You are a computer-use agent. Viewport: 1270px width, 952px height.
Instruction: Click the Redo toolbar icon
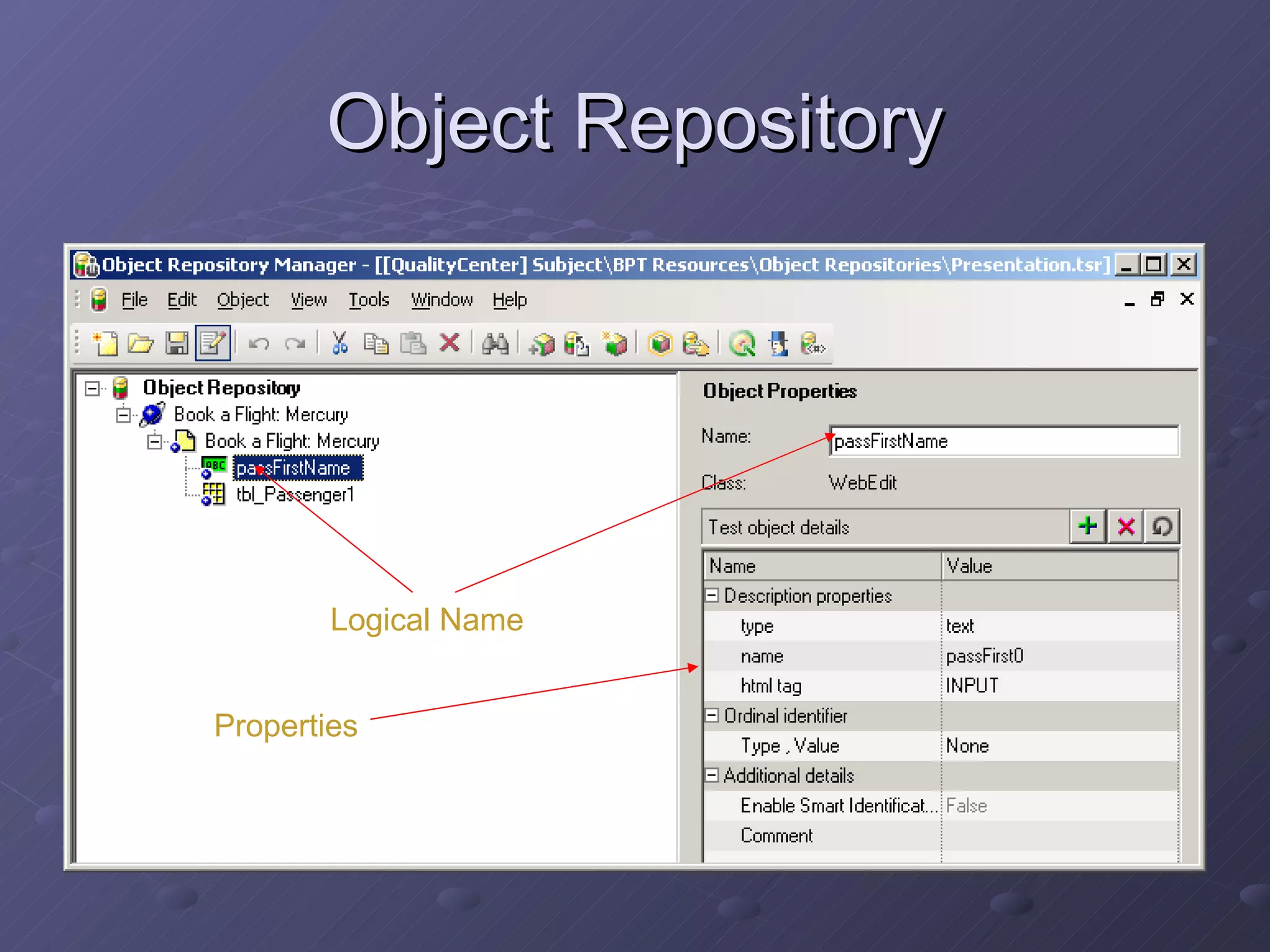(x=295, y=343)
